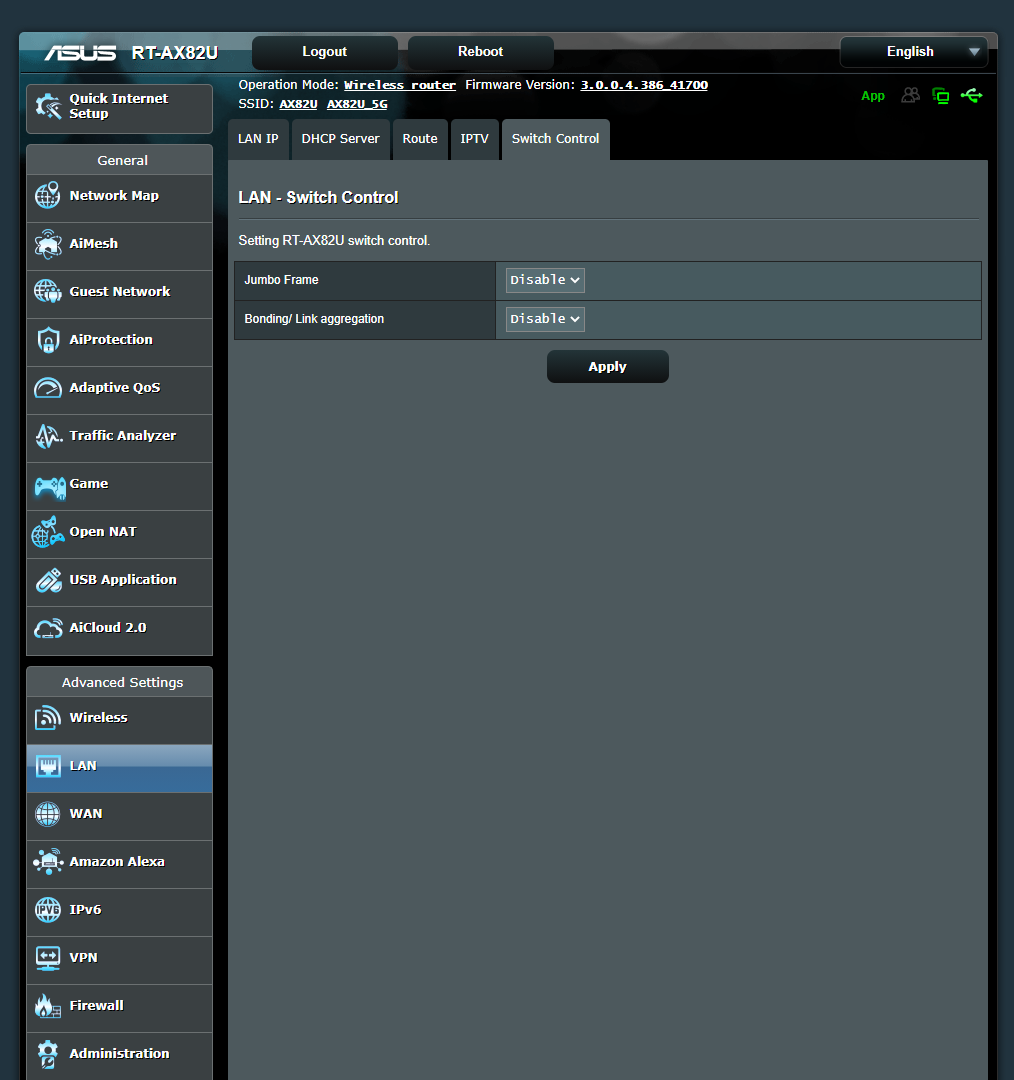Click the VPN monitor icon
Viewport: 1014px width, 1080px height.
(x=48, y=958)
